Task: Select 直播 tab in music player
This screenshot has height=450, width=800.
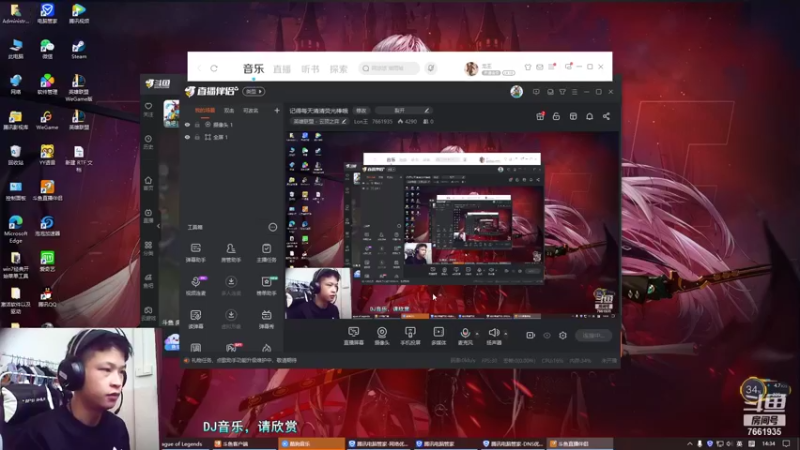Action: click(282, 69)
